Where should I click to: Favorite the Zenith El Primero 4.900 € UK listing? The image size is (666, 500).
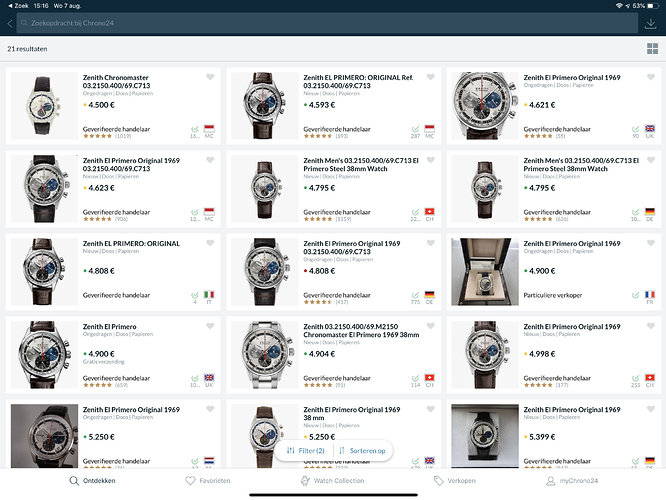[x=210, y=326]
